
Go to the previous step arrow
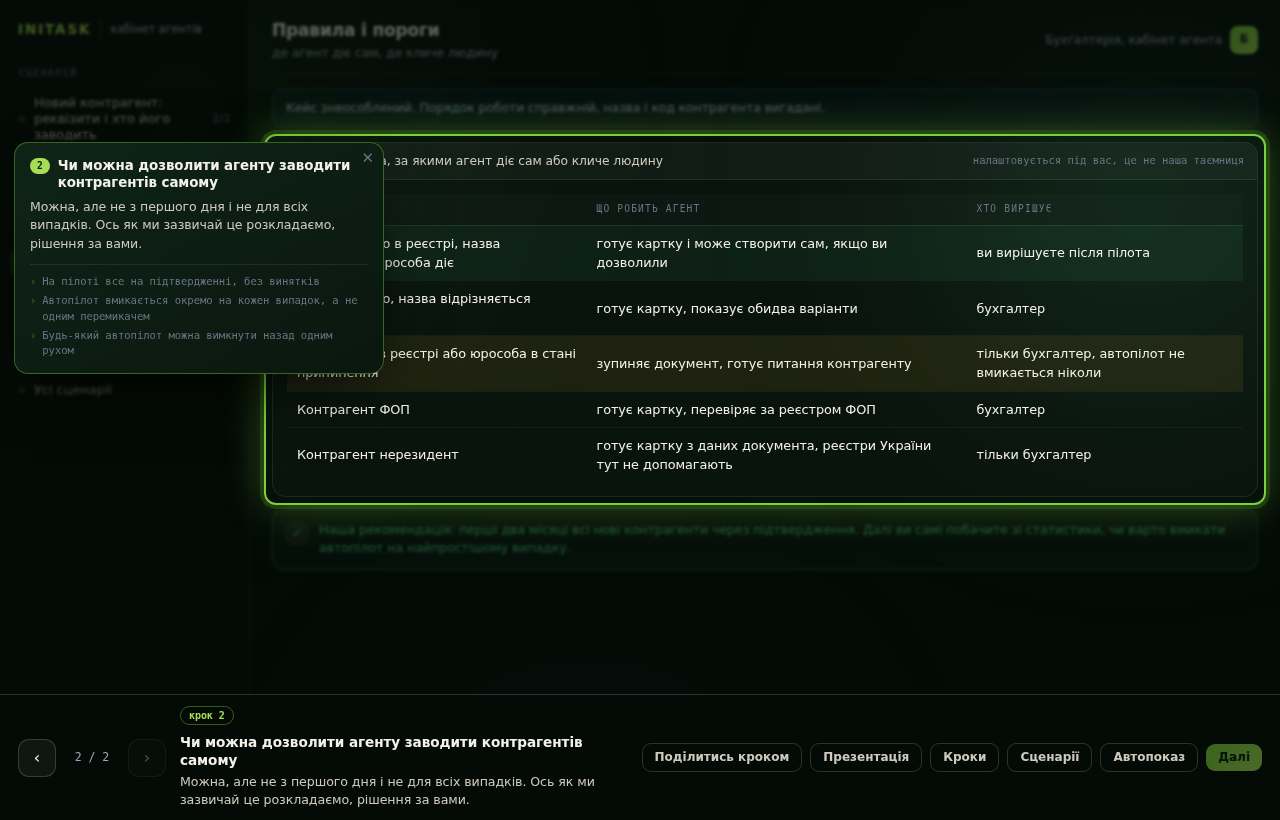[x=37, y=758]
